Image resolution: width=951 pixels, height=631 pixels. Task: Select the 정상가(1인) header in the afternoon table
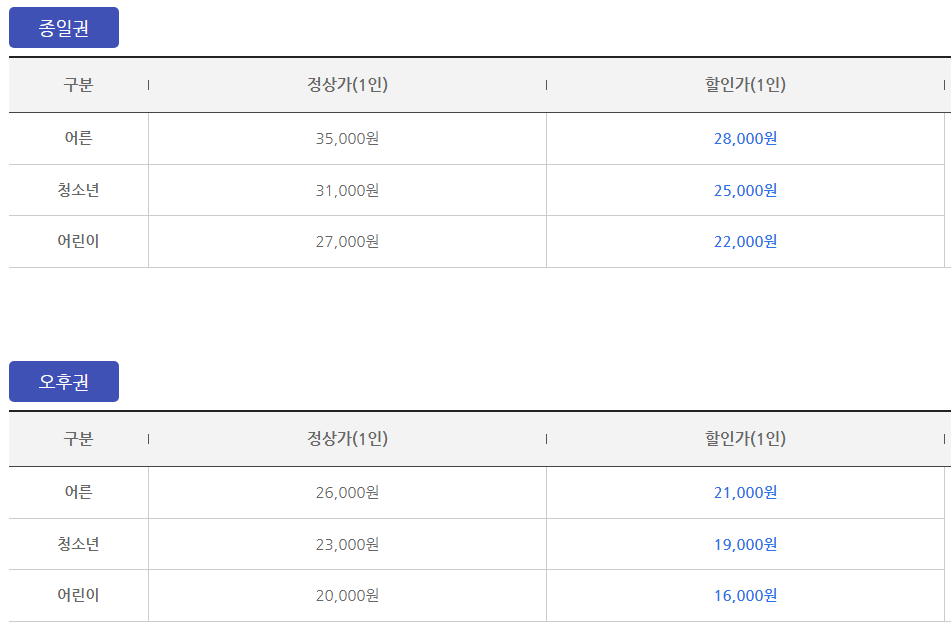pos(347,440)
